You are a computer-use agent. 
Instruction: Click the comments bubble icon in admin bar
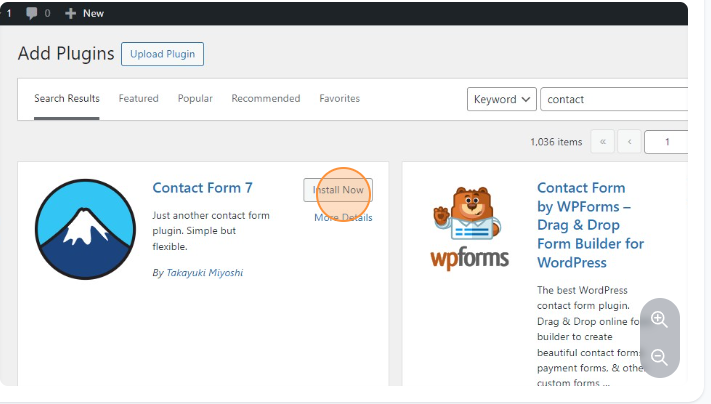[x=31, y=13]
